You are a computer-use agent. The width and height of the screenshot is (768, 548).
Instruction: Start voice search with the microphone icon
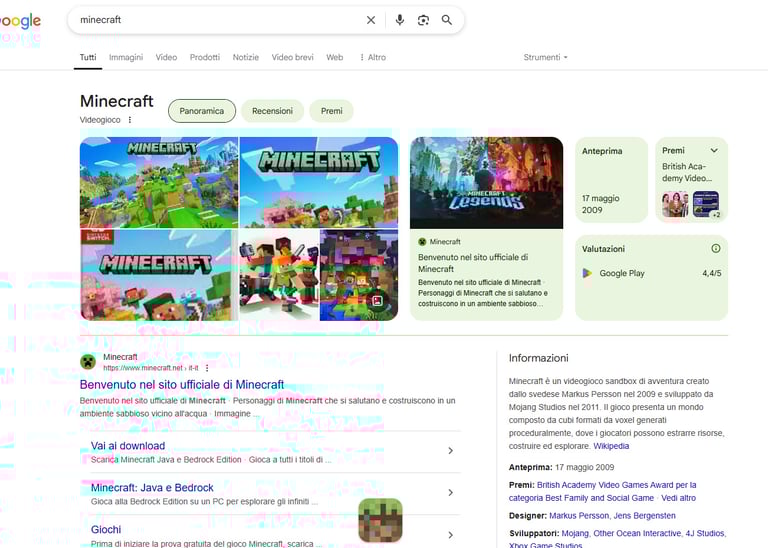(x=400, y=20)
